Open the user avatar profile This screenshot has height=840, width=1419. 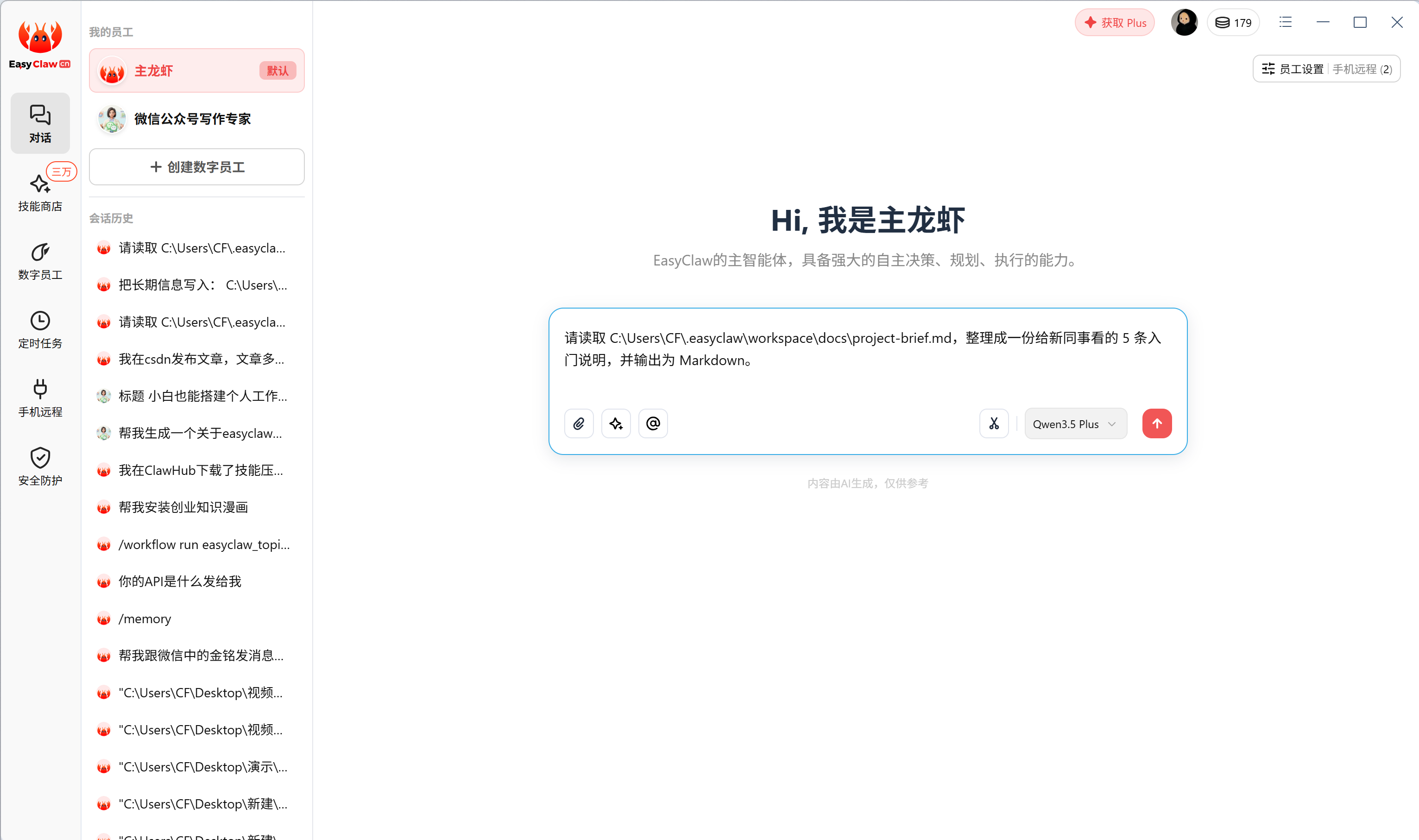pyautogui.click(x=1184, y=23)
